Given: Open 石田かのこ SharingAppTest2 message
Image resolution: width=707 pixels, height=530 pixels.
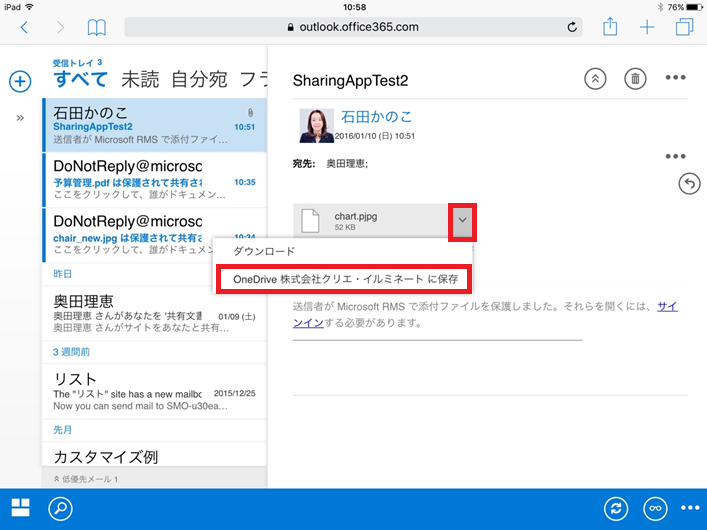Looking at the screenshot, I should tap(155, 125).
